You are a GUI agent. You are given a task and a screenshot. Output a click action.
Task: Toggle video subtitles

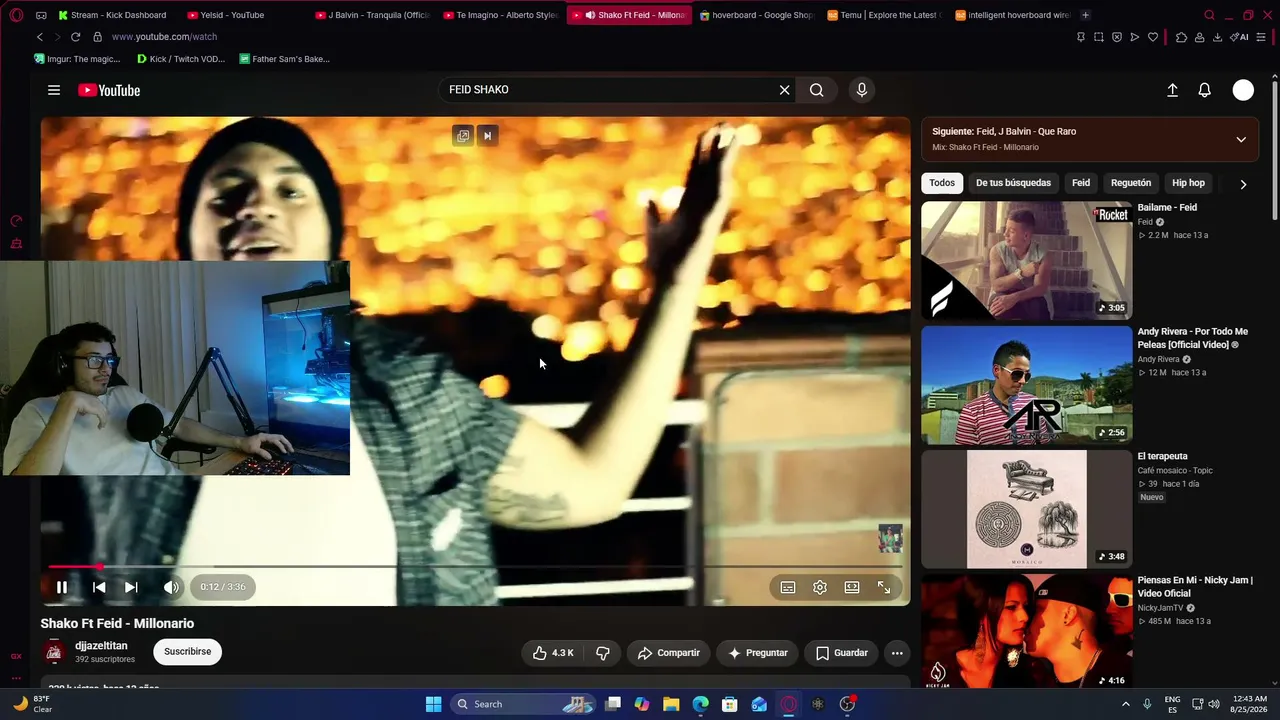coord(788,587)
